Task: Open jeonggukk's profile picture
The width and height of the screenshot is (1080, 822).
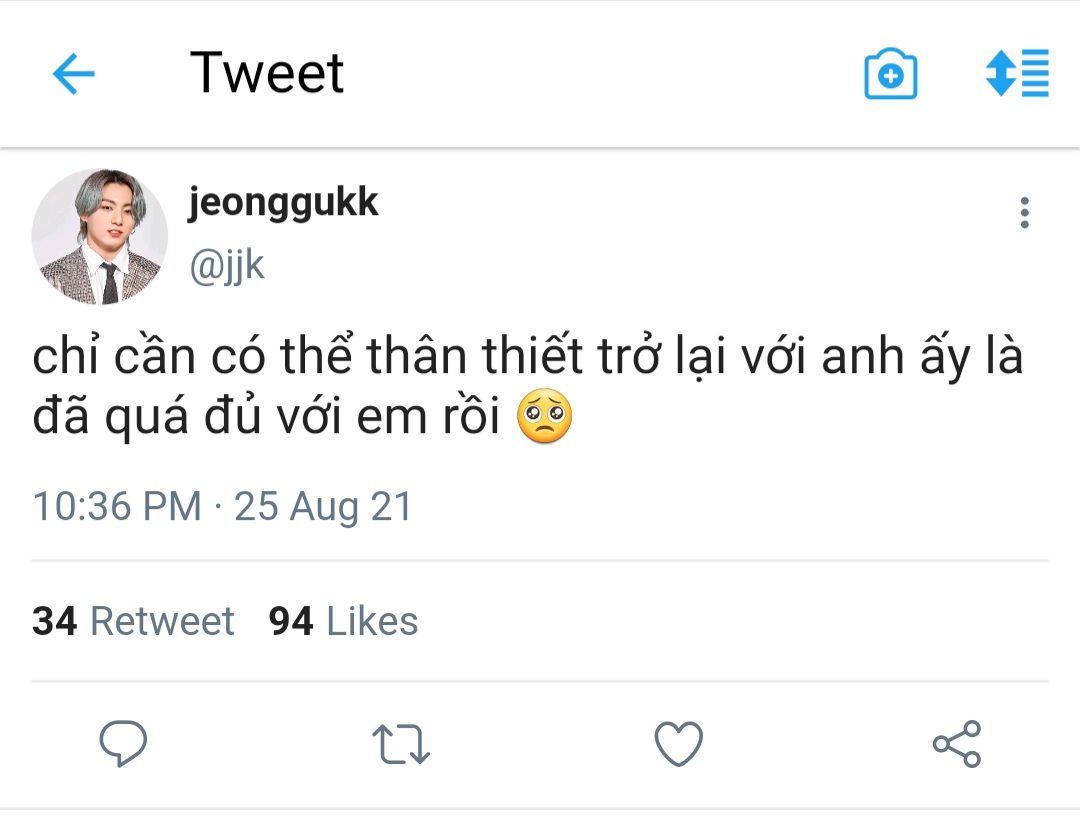Action: pos(100,237)
